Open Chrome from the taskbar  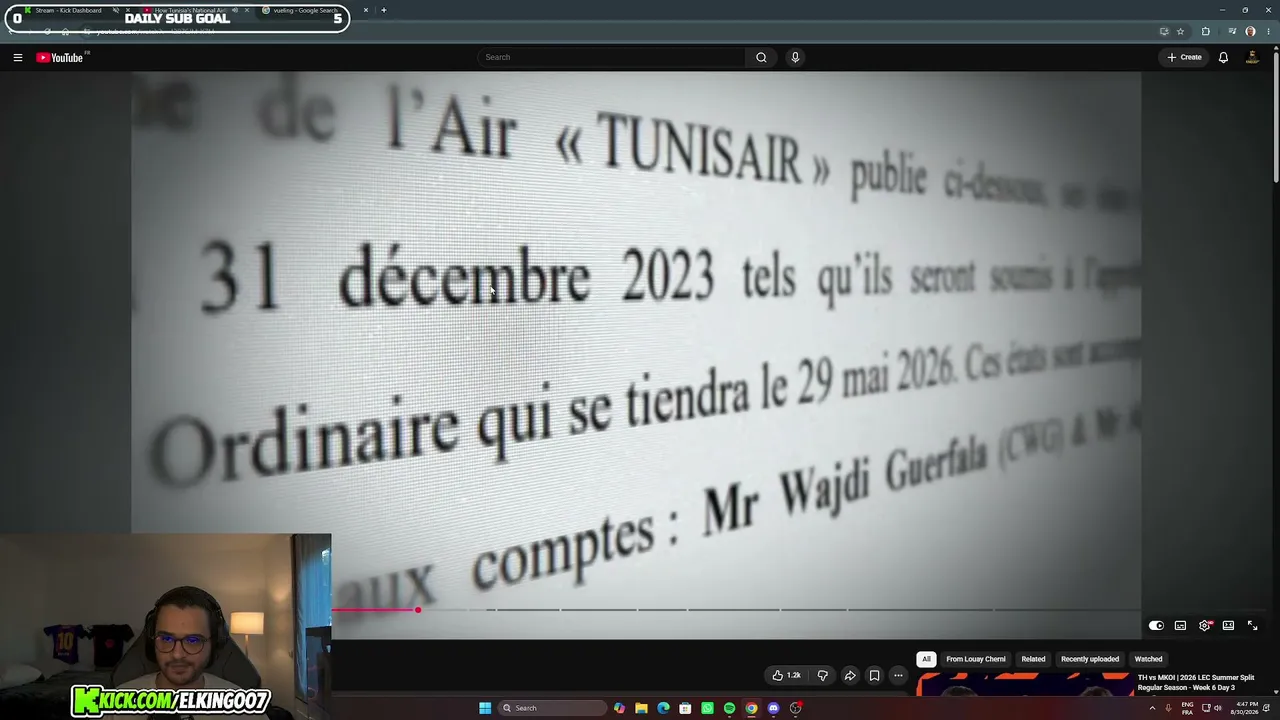click(751, 708)
